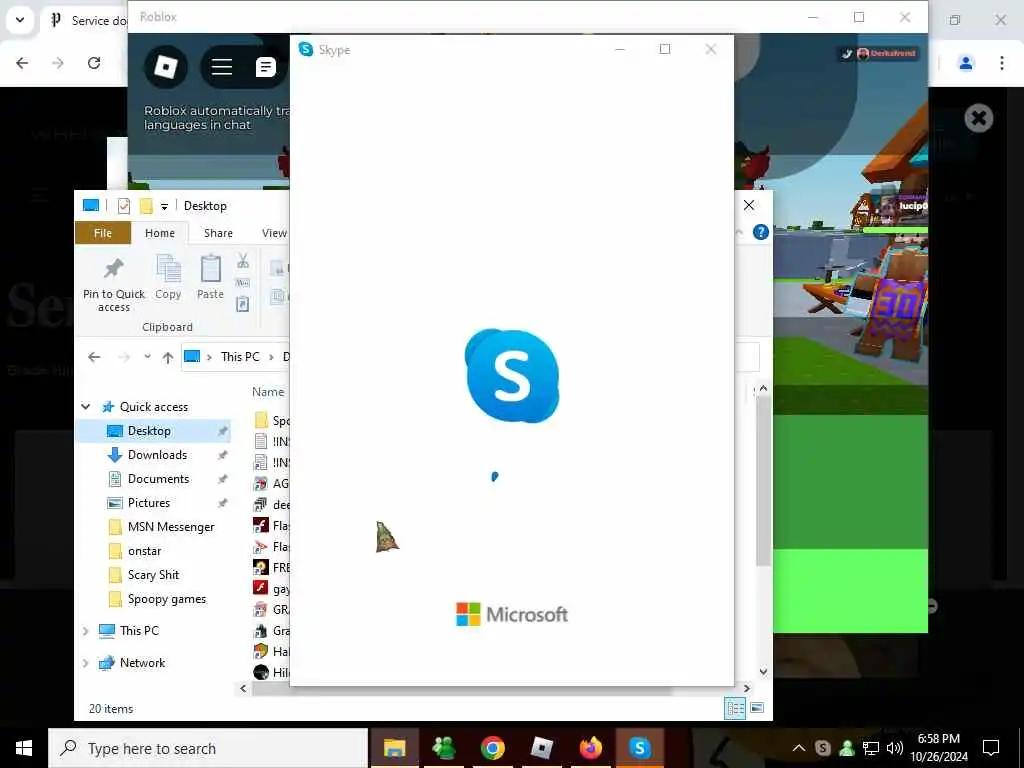Click the taskbar search box
This screenshot has width=1024, height=768.
point(208,748)
